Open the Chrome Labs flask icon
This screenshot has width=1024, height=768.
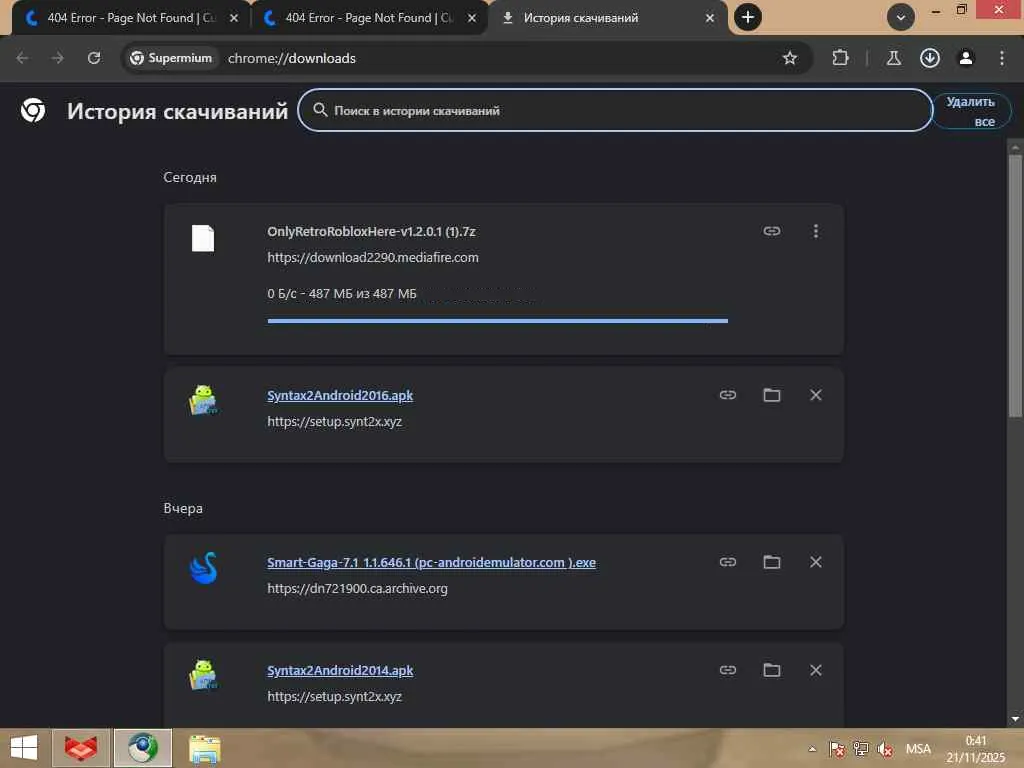coord(893,58)
